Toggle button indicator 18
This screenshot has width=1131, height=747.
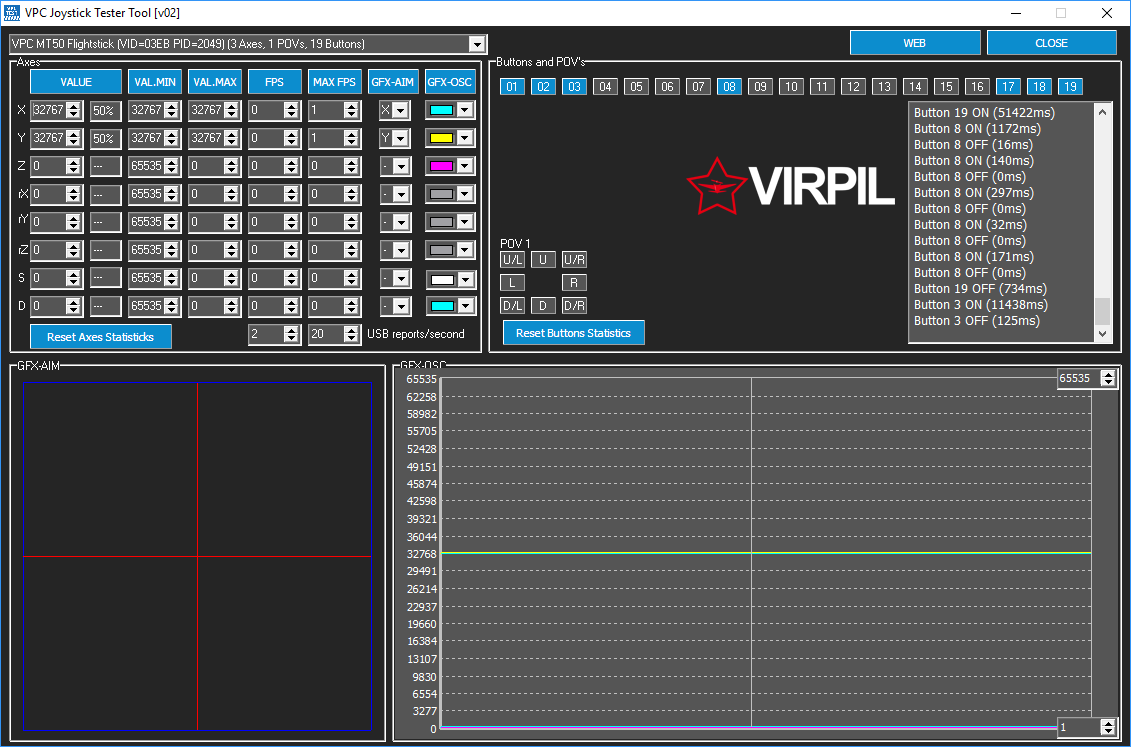1039,87
